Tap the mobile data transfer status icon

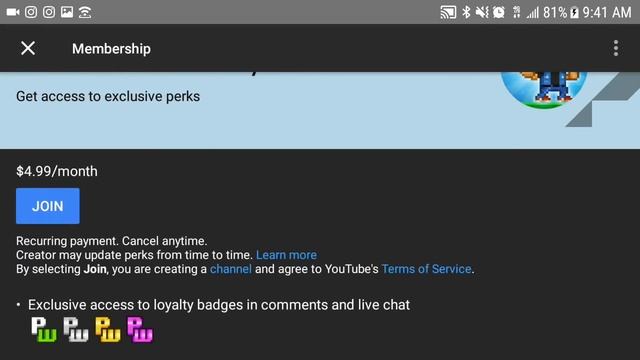click(x=516, y=12)
